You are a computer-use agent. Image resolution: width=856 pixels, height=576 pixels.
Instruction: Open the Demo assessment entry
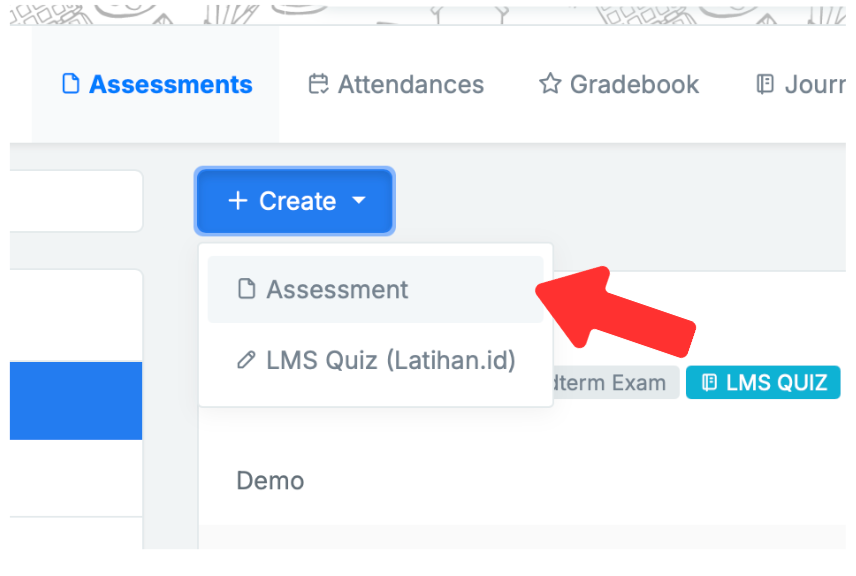[x=270, y=481]
